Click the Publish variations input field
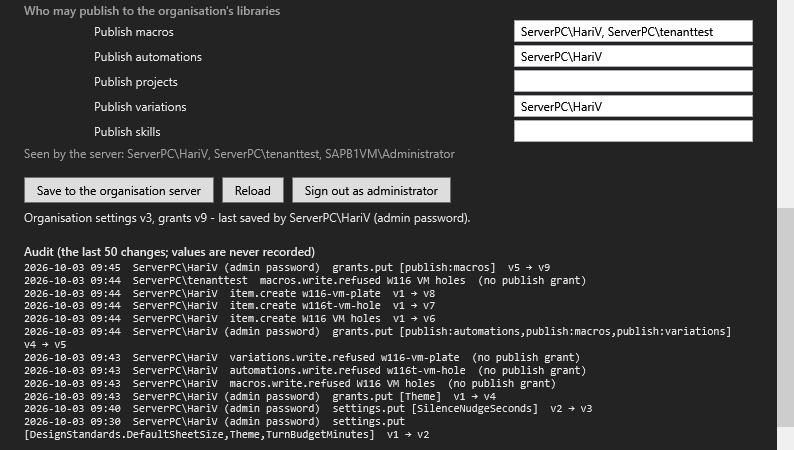This screenshot has height=450, width=794. tap(633, 106)
